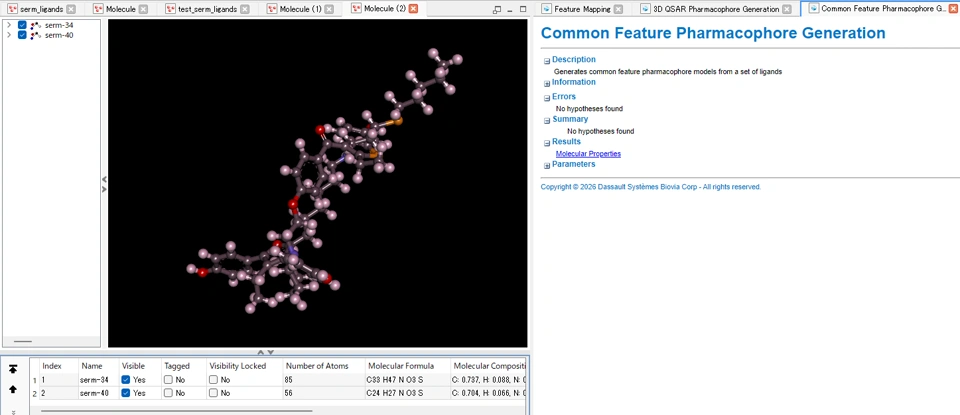Switch to the first Molecule tab
The height and width of the screenshot is (415, 960).
point(120,9)
